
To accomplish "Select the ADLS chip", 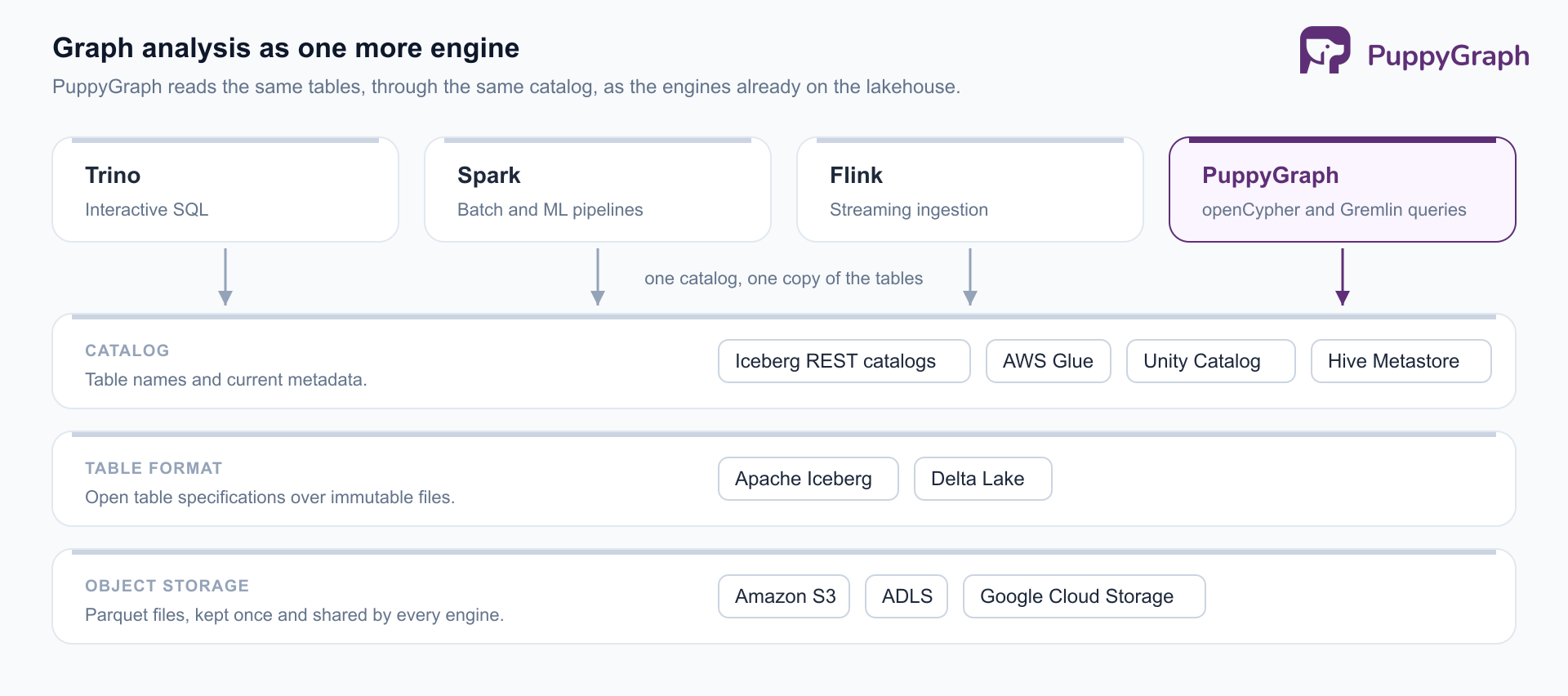I will pyautogui.click(x=906, y=596).
